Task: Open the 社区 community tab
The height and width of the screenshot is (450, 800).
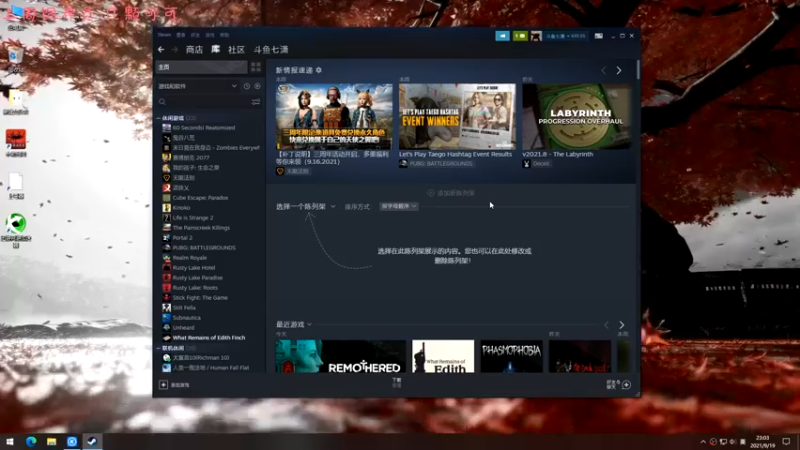Action: click(x=236, y=49)
